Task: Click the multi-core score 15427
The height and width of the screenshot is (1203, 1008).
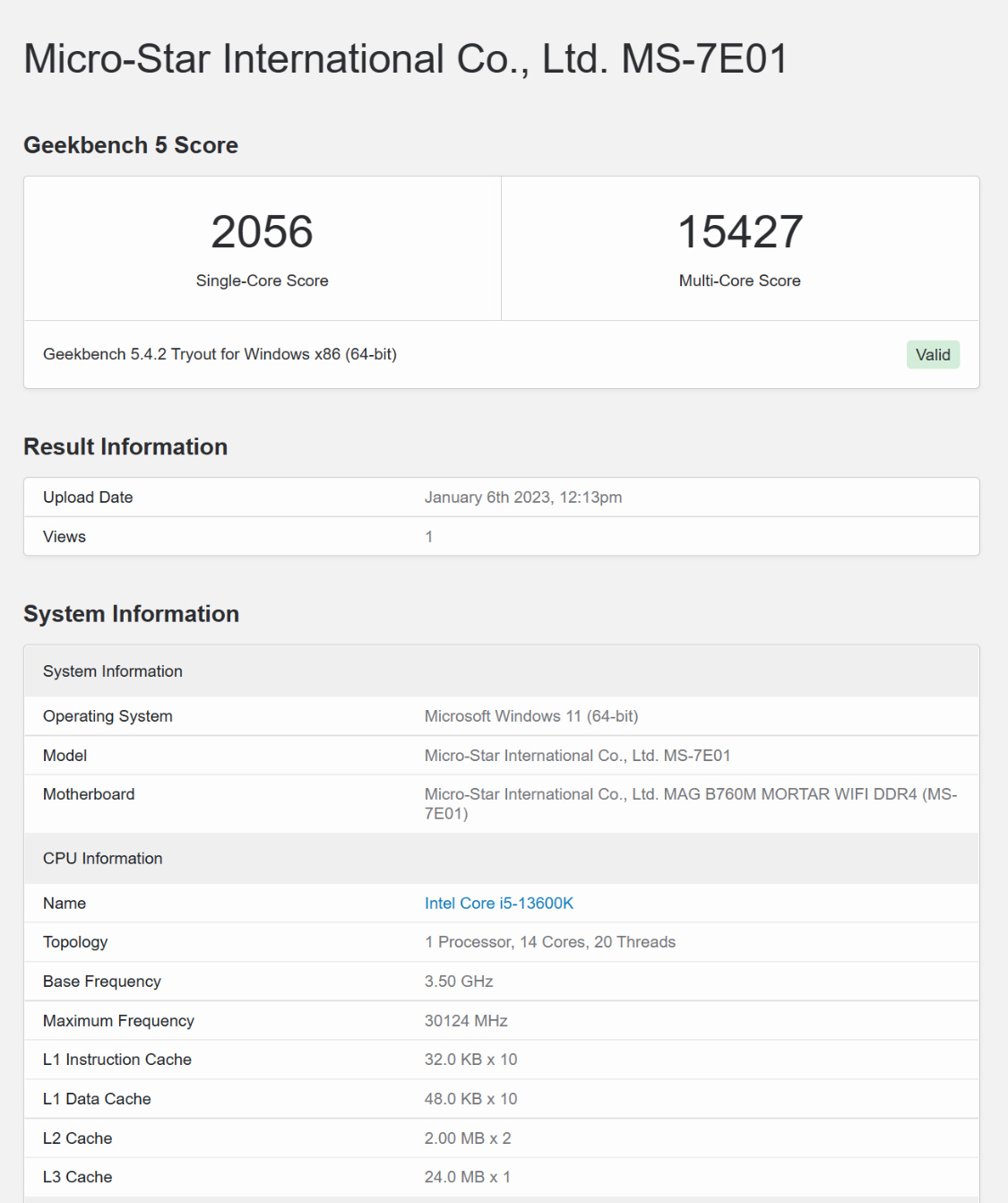Action: [740, 231]
